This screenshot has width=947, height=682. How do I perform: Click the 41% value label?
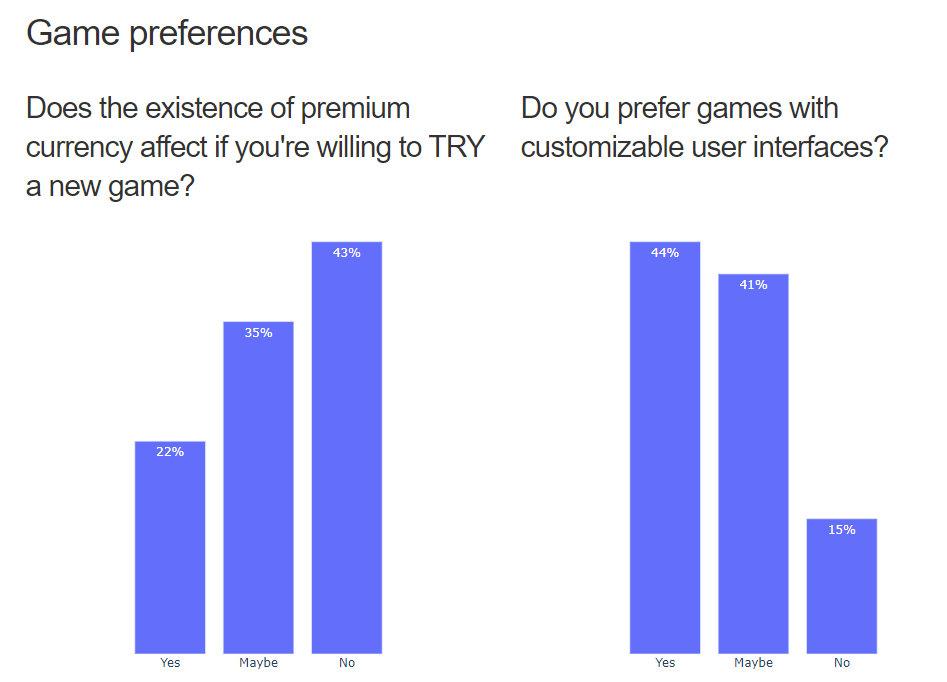[x=753, y=285]
